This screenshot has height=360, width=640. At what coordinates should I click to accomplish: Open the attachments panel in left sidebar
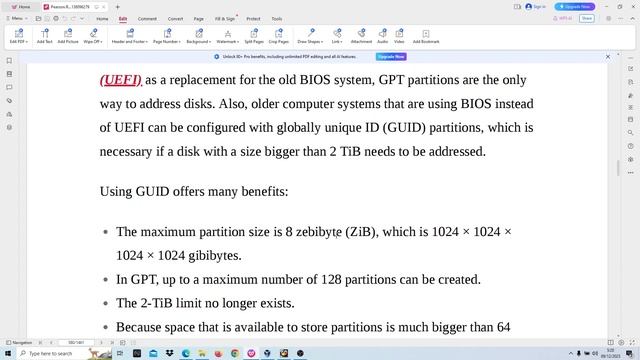click(x=9, y=100)
